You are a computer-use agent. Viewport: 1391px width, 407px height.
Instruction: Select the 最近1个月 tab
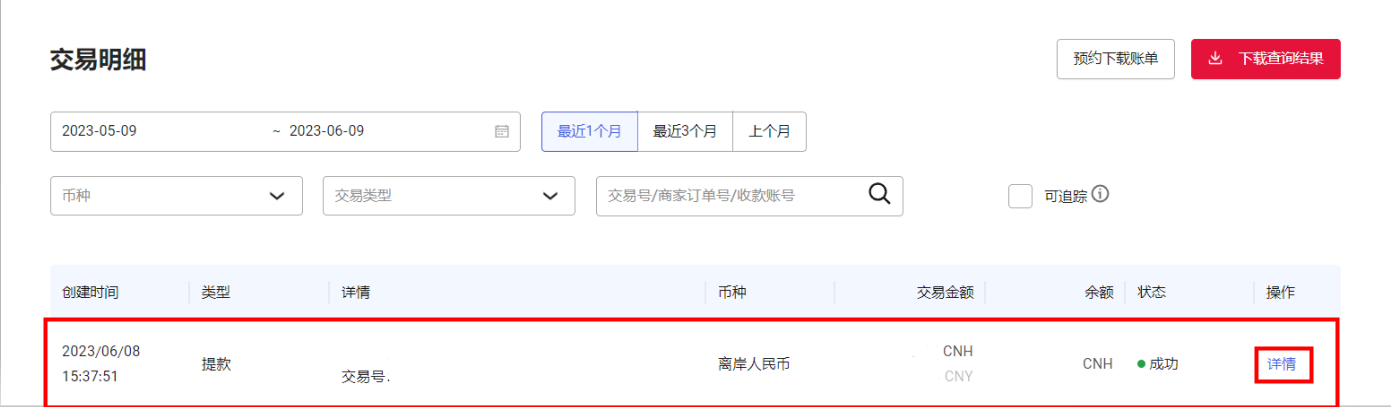(x=590, y=132)
